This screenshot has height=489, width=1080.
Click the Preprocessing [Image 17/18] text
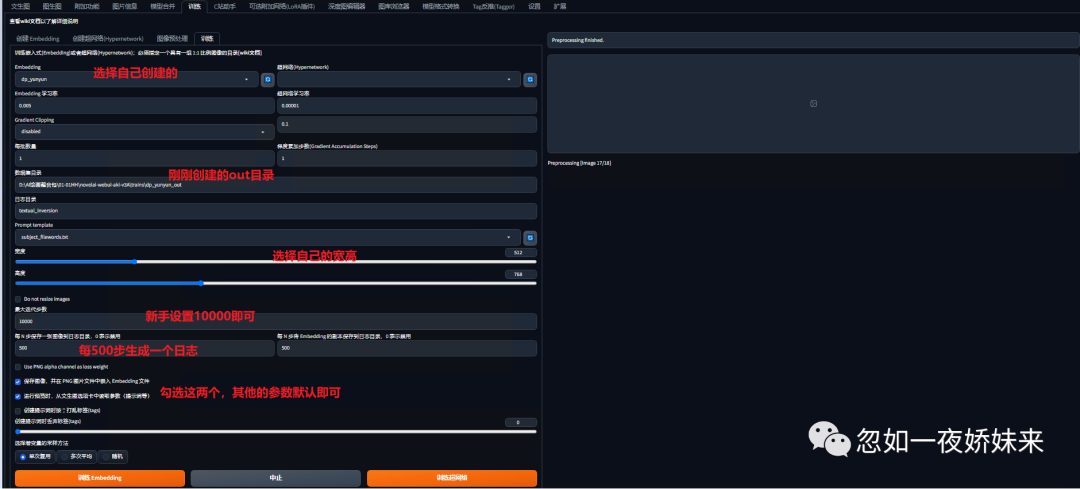(x=579, y=163)
